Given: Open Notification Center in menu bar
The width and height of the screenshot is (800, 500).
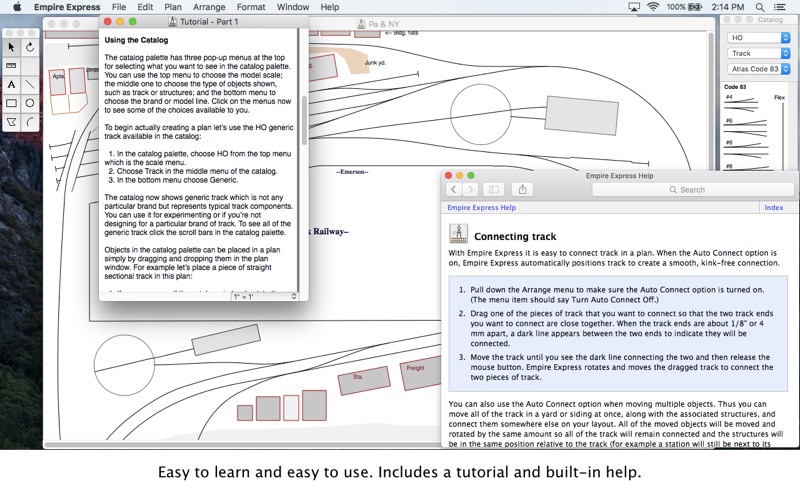Looking at the screenshot, I should (780, 7).
